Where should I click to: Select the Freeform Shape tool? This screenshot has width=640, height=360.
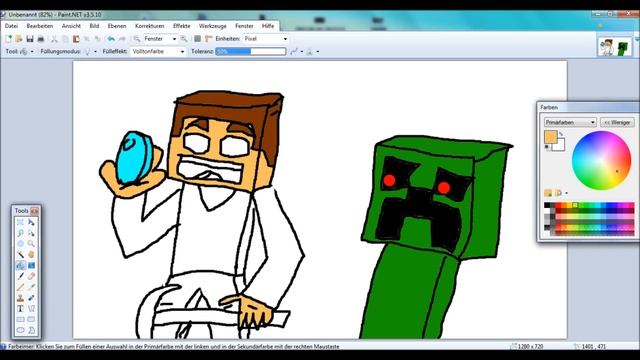pos(31,330)
